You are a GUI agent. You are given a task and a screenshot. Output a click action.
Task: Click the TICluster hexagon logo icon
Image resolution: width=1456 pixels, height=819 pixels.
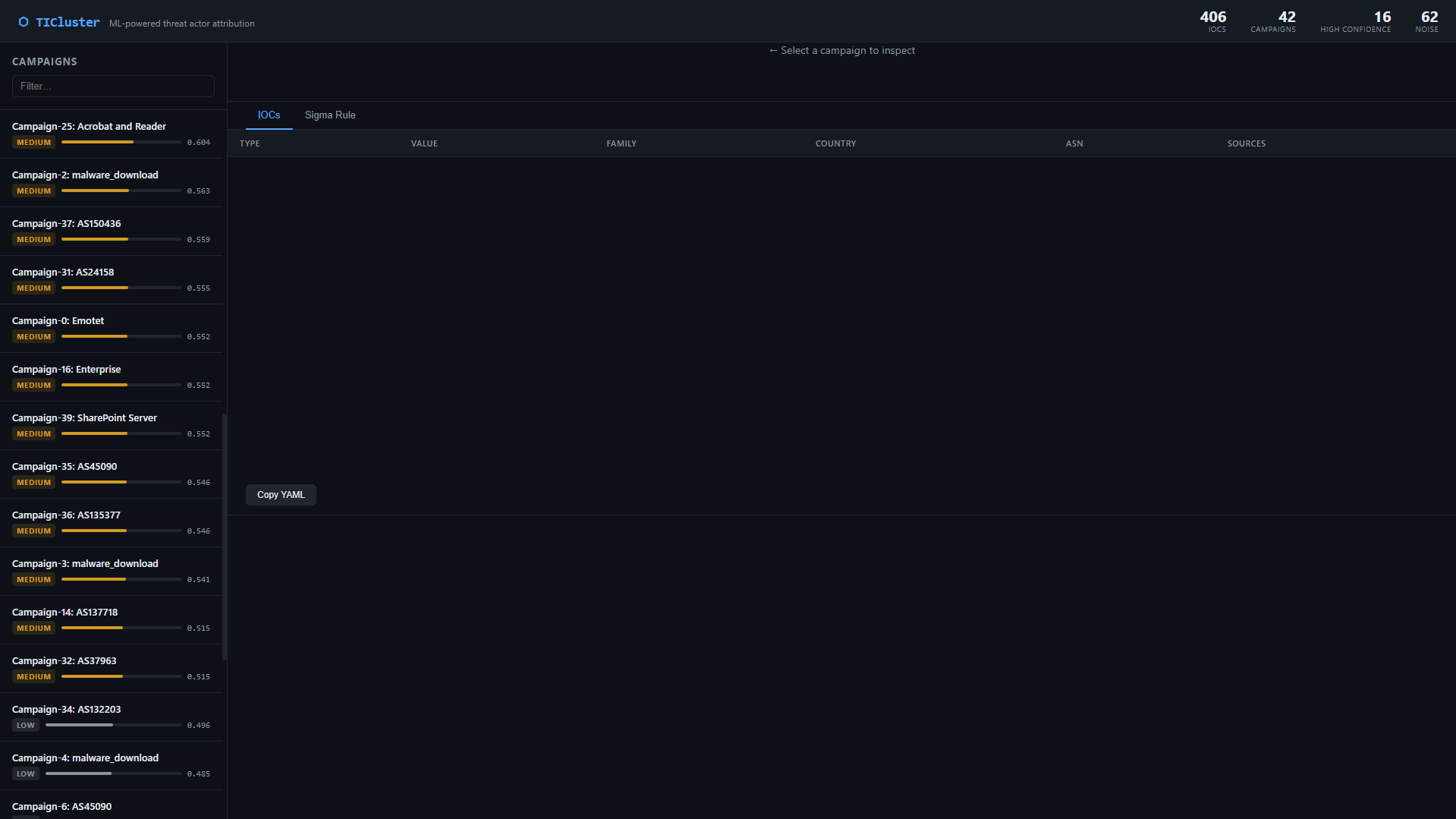coord(24,22)
